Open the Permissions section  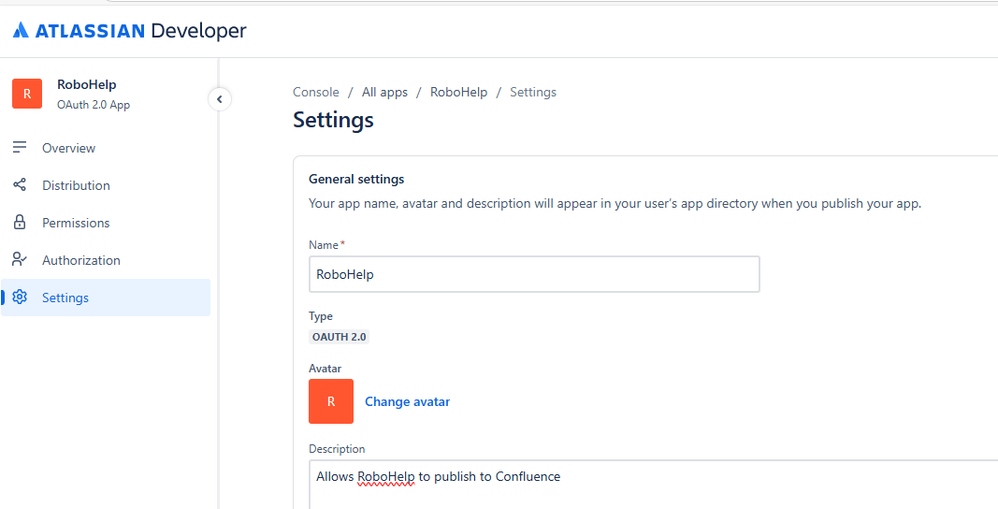coord(76,223)
